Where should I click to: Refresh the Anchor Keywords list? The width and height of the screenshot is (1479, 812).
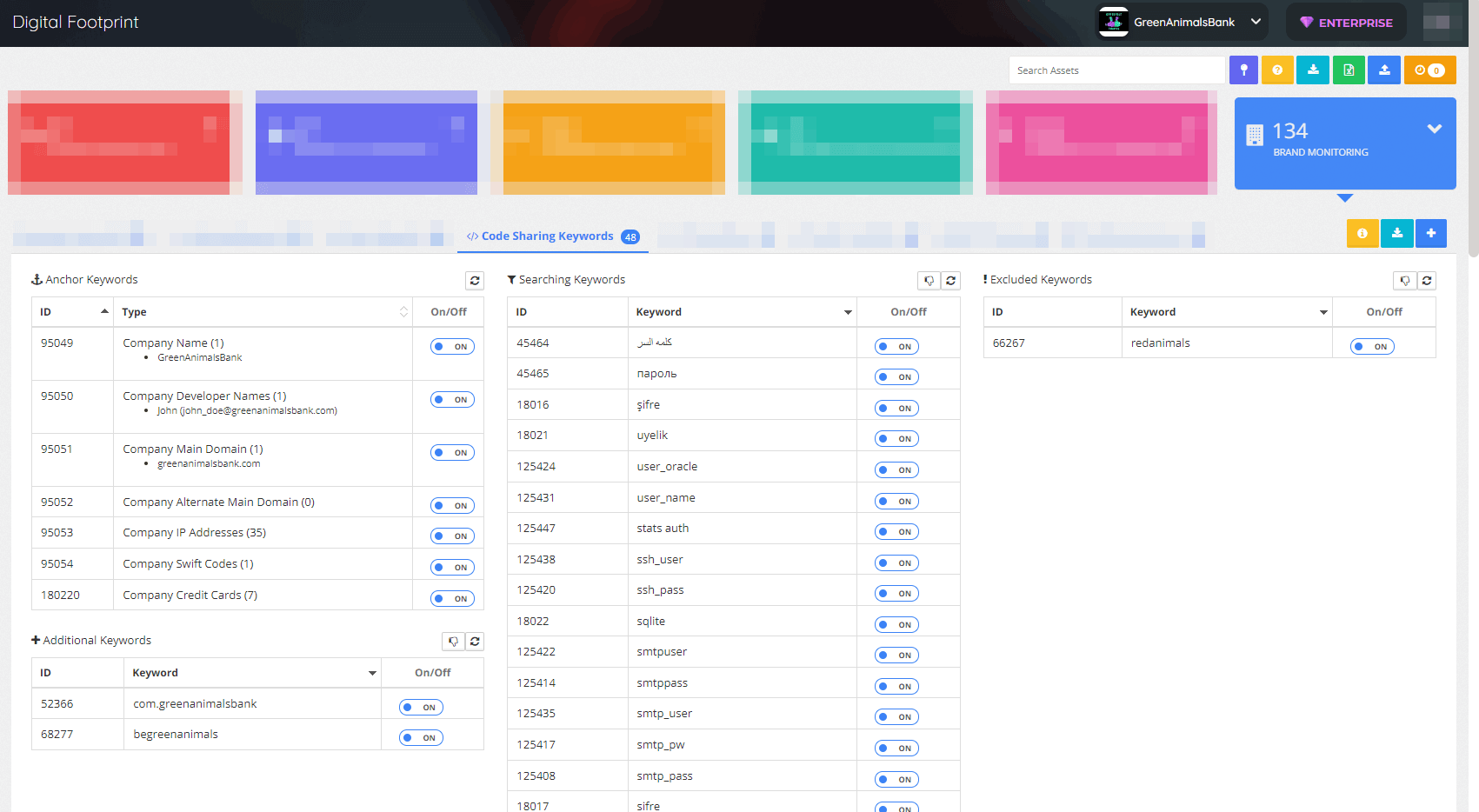pyautogui.click(x=475, y=280)
